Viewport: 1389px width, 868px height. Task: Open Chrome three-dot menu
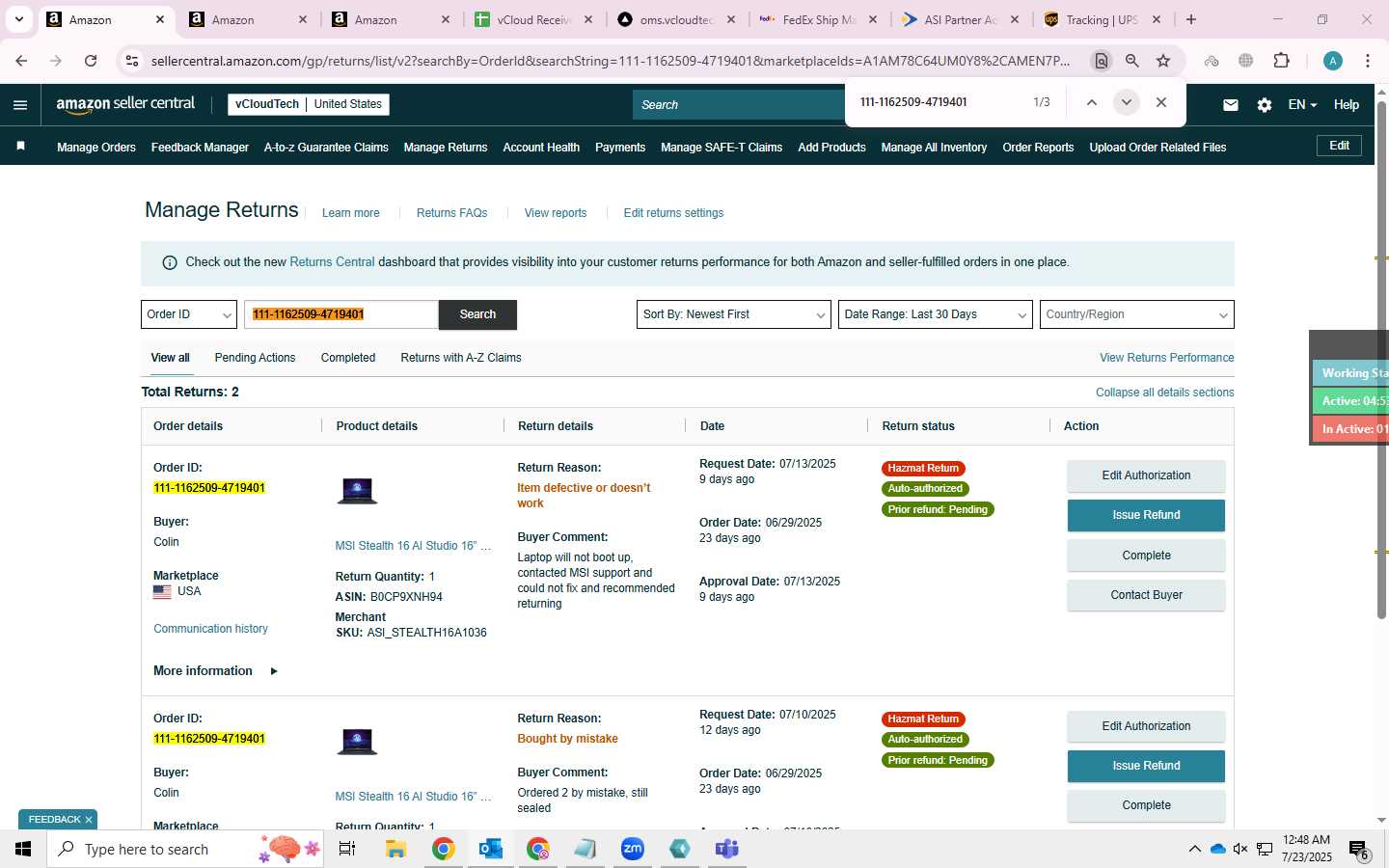pyautogui.click(x=1368, y=61)
